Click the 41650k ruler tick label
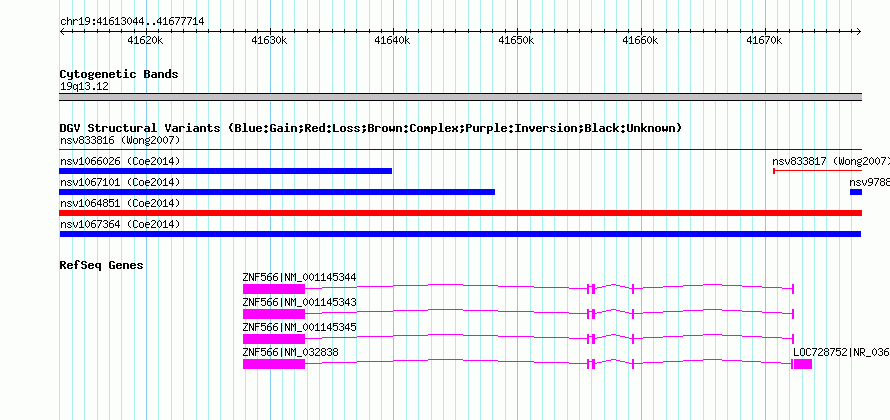The width and height of the screenshot is (890, 420). [x=517, y=41]
